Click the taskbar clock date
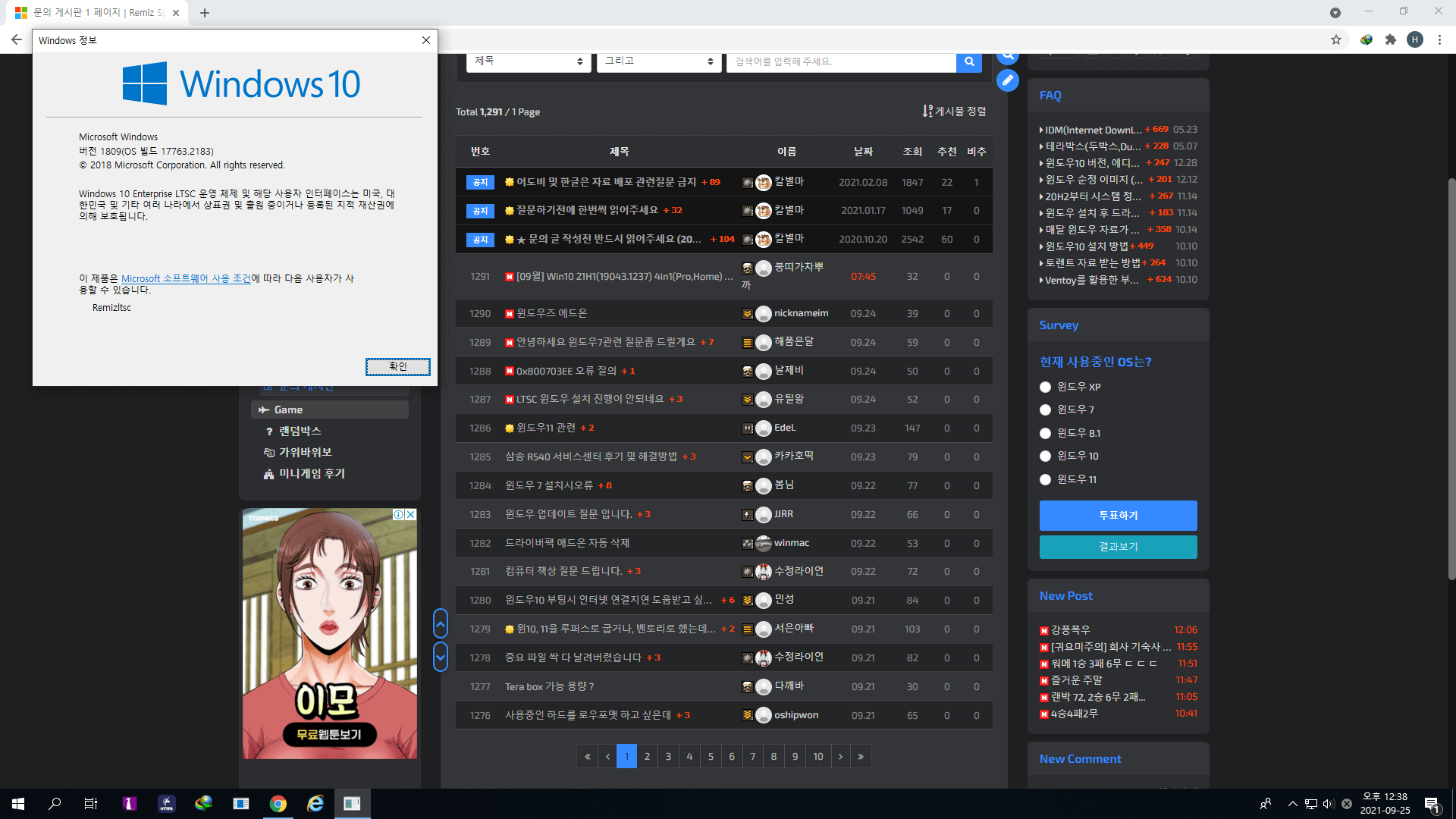 1385,804
